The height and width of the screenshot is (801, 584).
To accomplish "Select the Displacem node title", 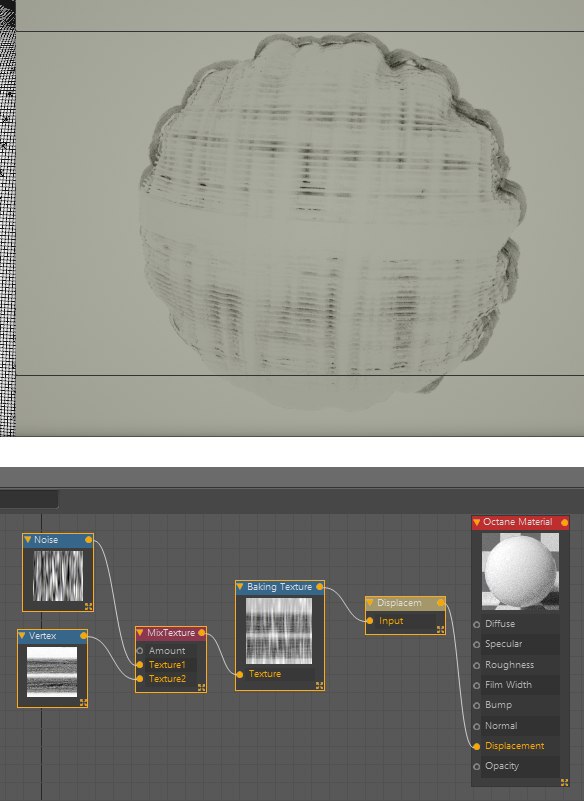I will (x=399, y=603).
